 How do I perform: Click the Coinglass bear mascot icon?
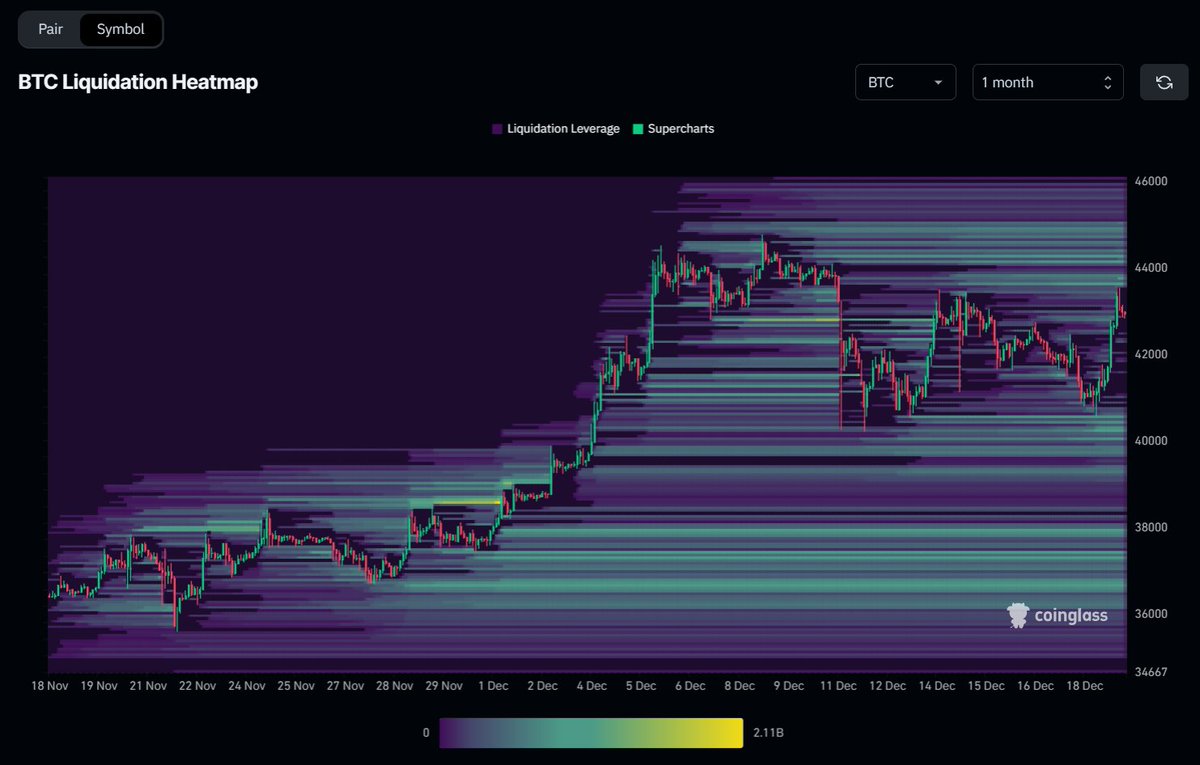point(1018,615)
